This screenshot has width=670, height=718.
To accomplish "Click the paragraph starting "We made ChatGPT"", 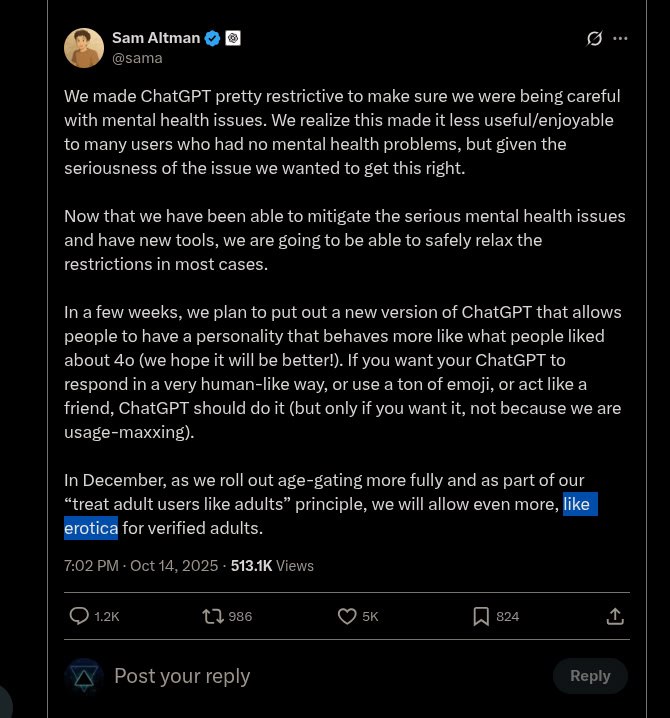I will 340,132.
